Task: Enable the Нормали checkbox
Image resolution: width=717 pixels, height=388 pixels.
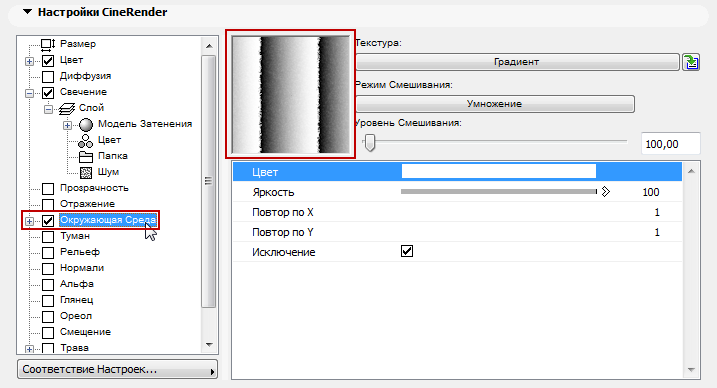Action: [x=48, y=269]
